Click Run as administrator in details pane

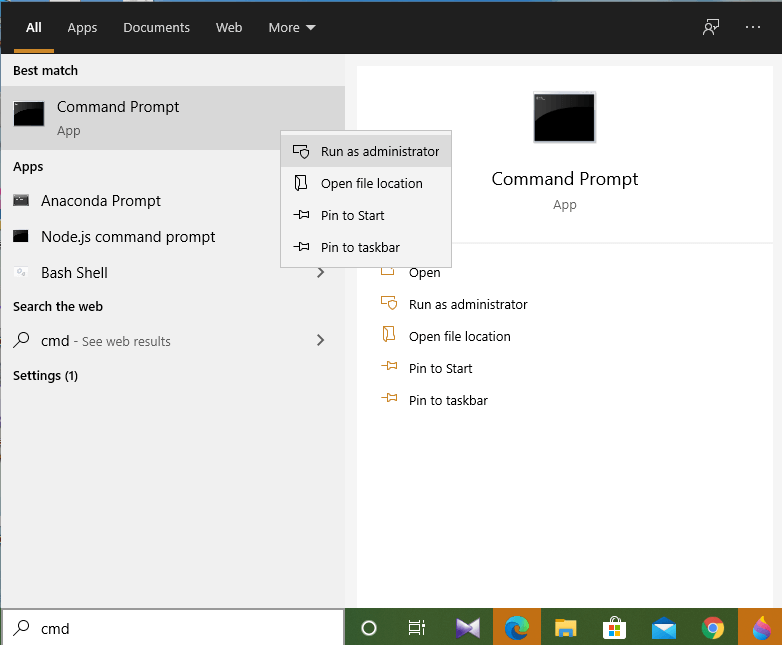point(468,304)
